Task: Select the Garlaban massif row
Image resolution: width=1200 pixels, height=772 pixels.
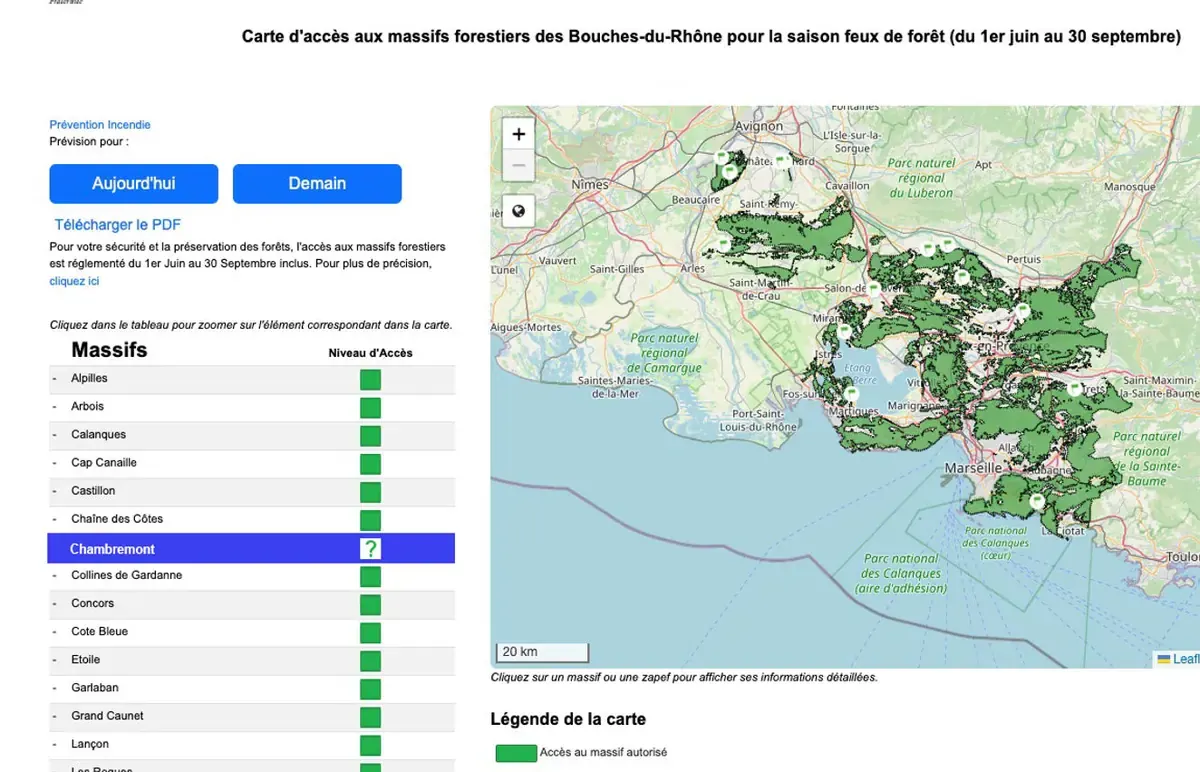Action: coord(251,688)
